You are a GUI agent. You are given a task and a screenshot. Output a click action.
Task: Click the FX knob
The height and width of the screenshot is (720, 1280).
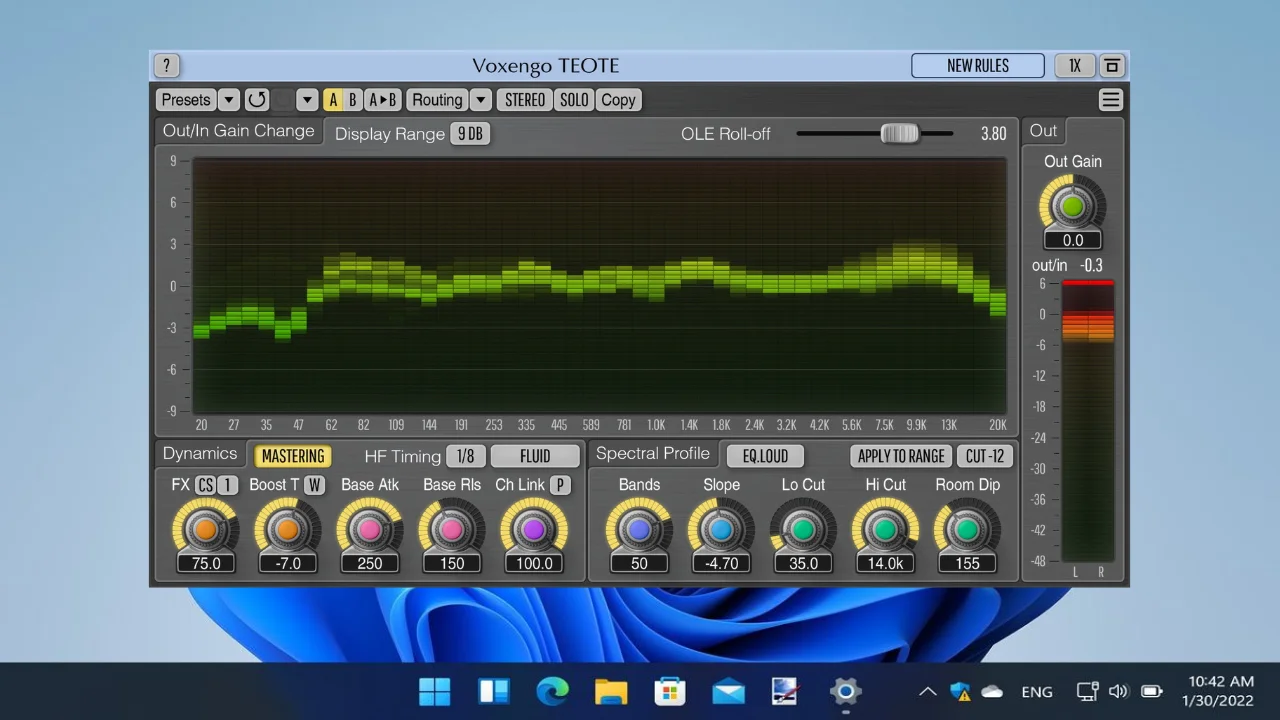click(x=205, y=529)
